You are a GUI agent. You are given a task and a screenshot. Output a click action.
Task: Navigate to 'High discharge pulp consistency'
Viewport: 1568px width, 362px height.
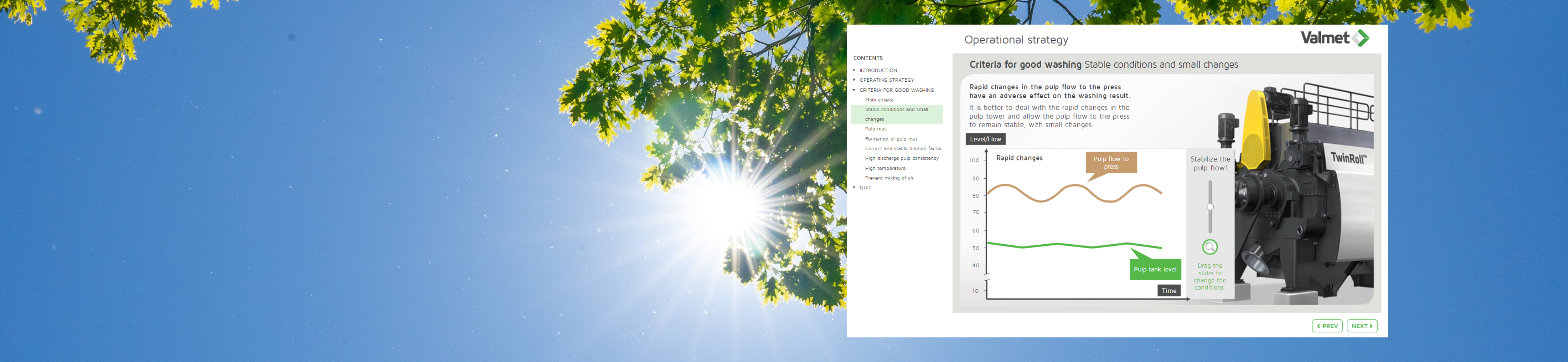902,158
